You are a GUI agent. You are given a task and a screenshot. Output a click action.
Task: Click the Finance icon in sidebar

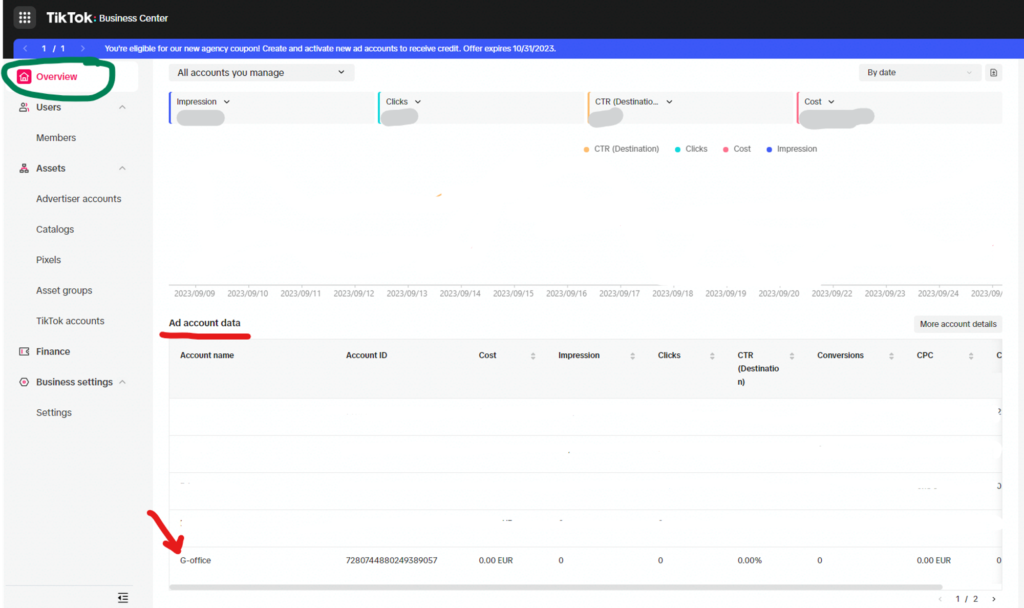24,351
